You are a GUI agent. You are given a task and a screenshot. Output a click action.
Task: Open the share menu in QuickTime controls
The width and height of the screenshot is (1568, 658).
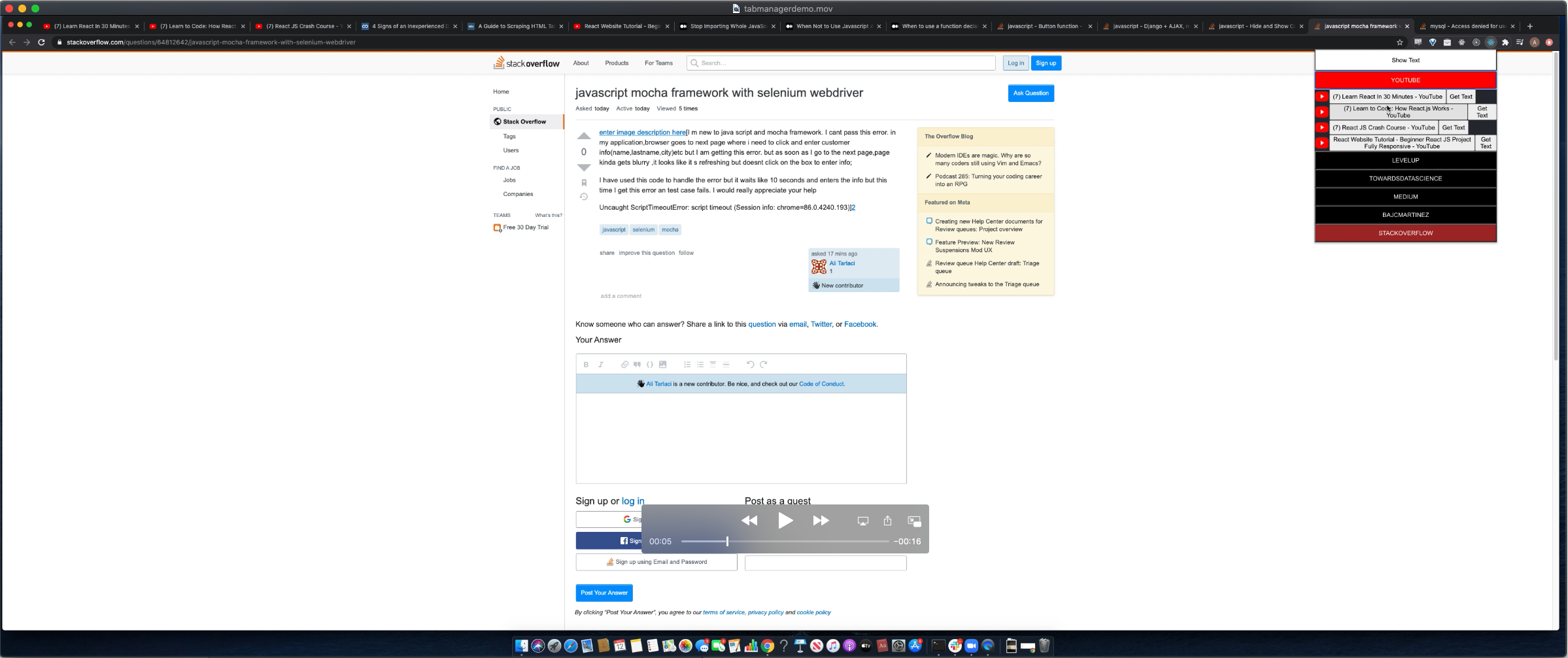pos(887,521)
